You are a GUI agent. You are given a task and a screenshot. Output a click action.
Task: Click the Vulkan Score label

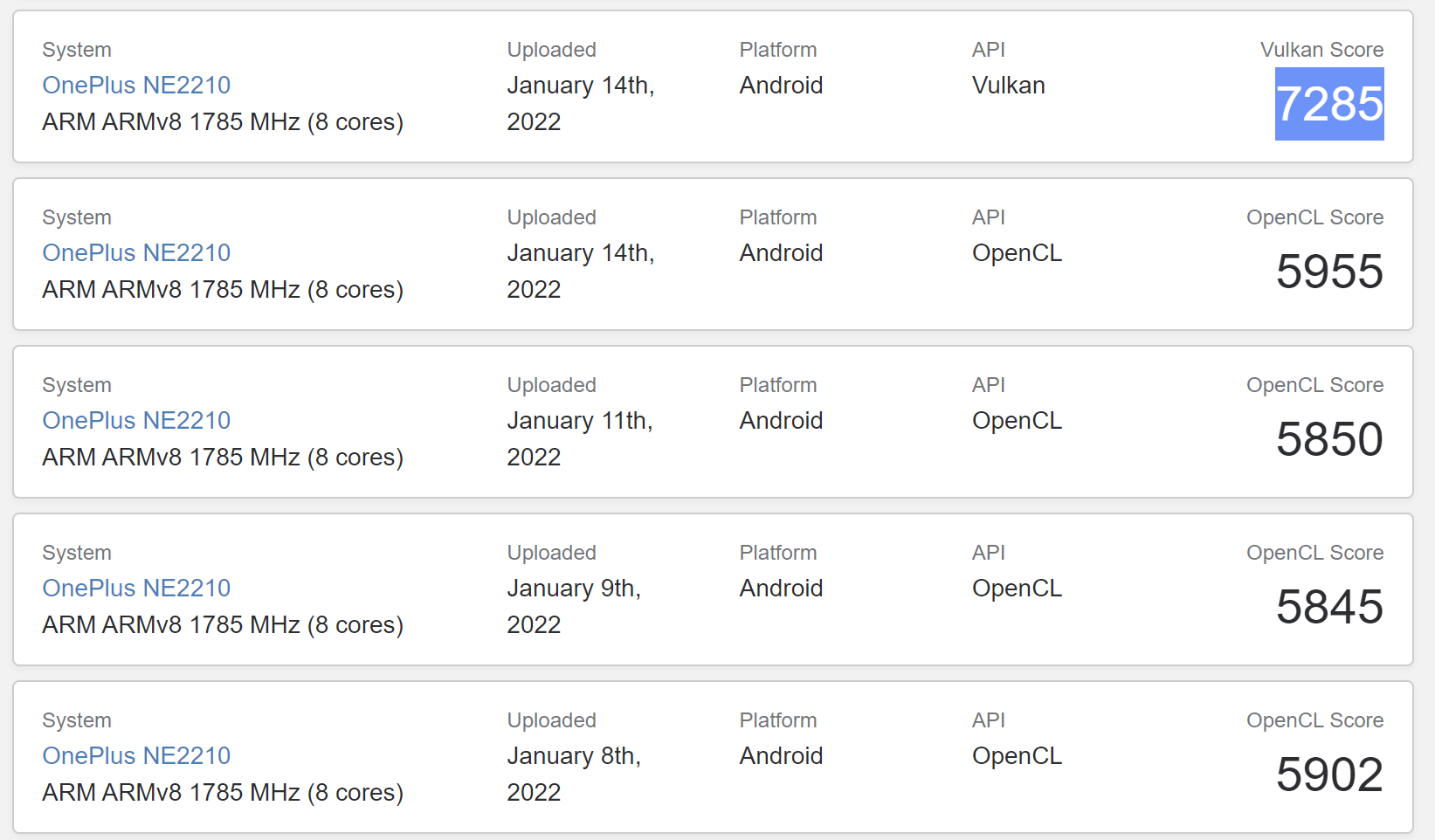pos(1321,50)
